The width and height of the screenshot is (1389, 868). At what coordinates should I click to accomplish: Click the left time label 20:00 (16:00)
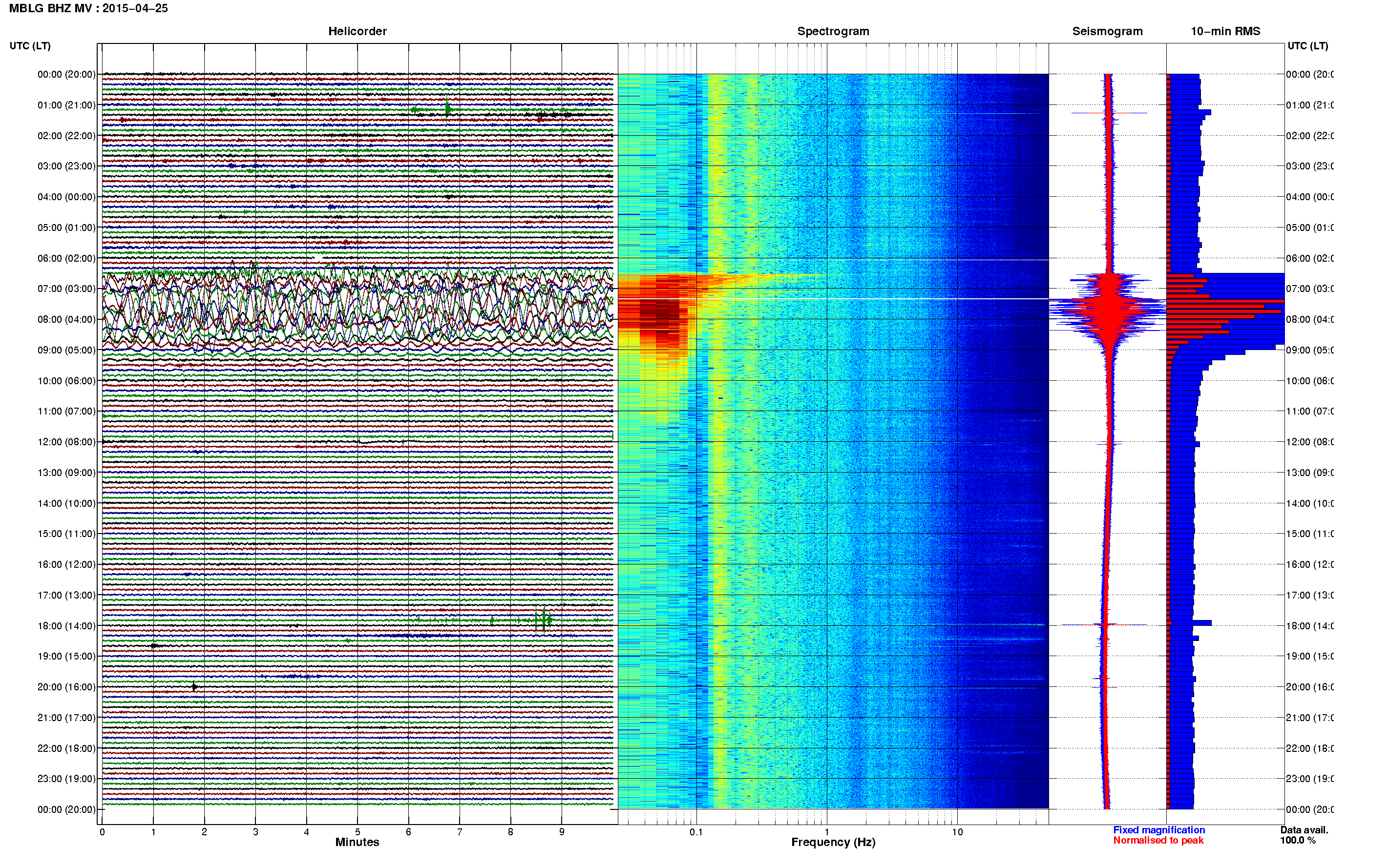[66, 687]
